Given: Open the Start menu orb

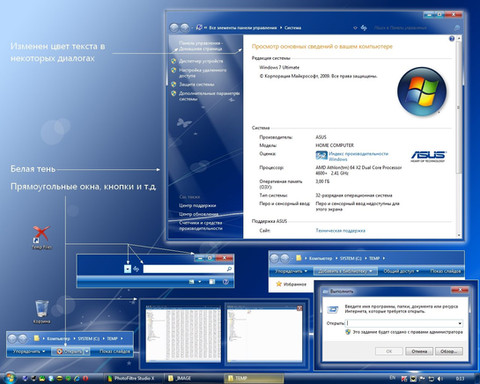Looking at the screenshot, I should (9, 378).
